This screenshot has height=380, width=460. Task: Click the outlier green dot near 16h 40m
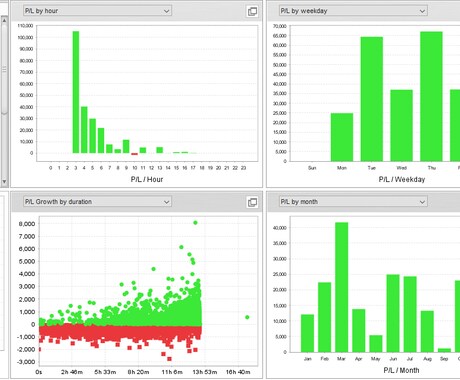pos(247,317)
